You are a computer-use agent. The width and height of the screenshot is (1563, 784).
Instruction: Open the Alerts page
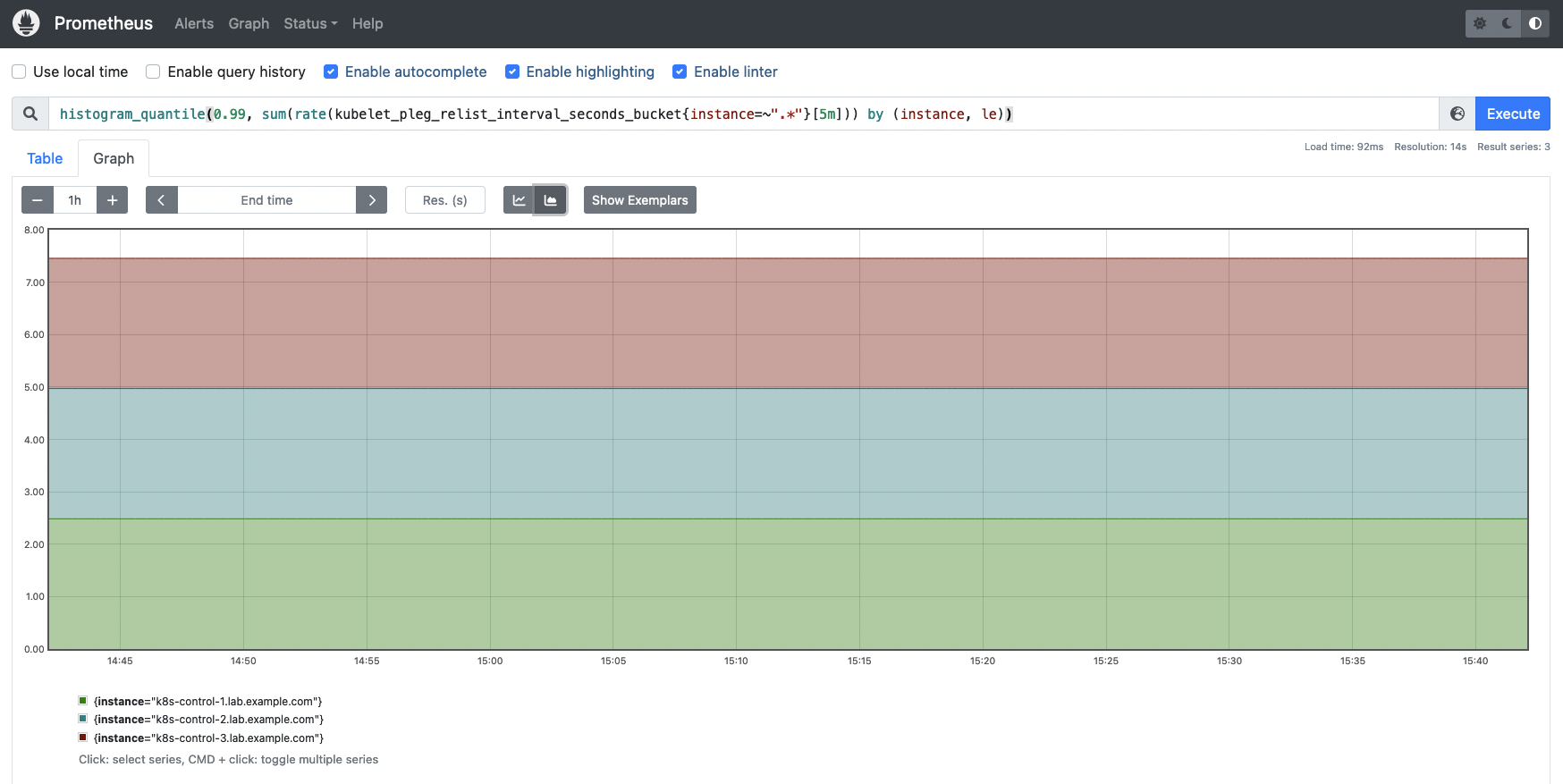coord(194,23)
